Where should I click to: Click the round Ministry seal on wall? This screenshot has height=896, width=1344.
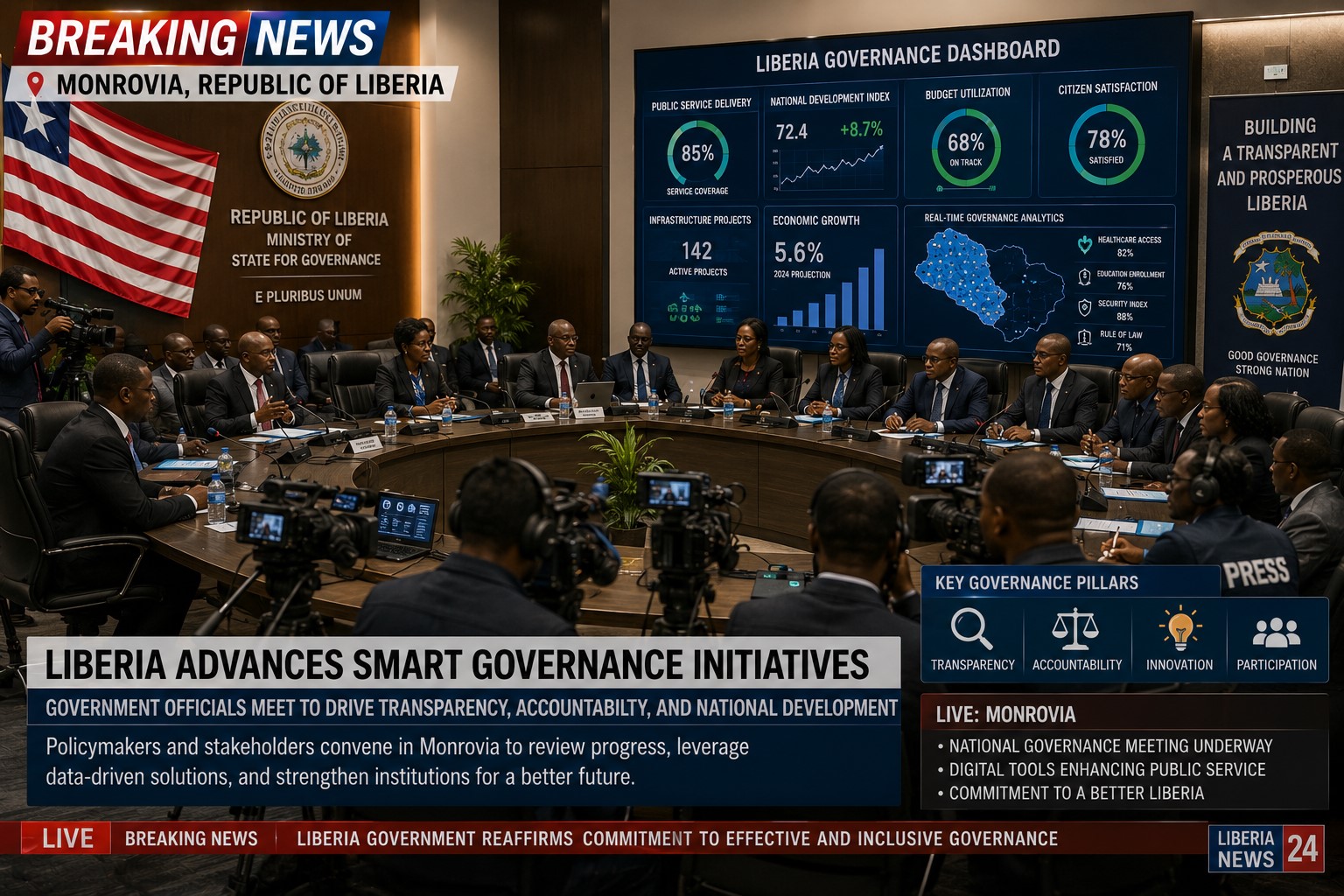pos(304,149)
